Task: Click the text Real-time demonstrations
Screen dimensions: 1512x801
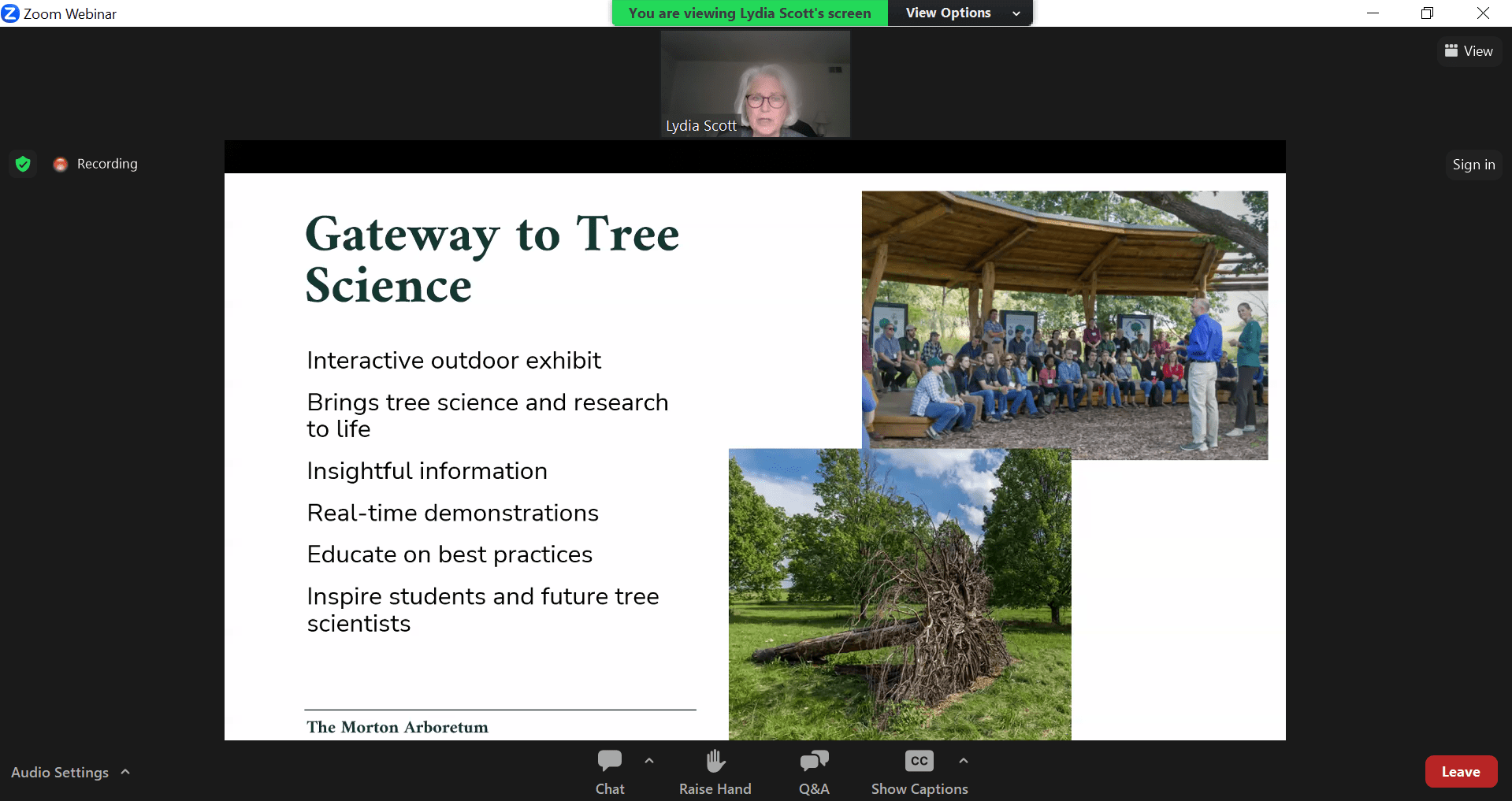Action: click(x=453, y=513)
